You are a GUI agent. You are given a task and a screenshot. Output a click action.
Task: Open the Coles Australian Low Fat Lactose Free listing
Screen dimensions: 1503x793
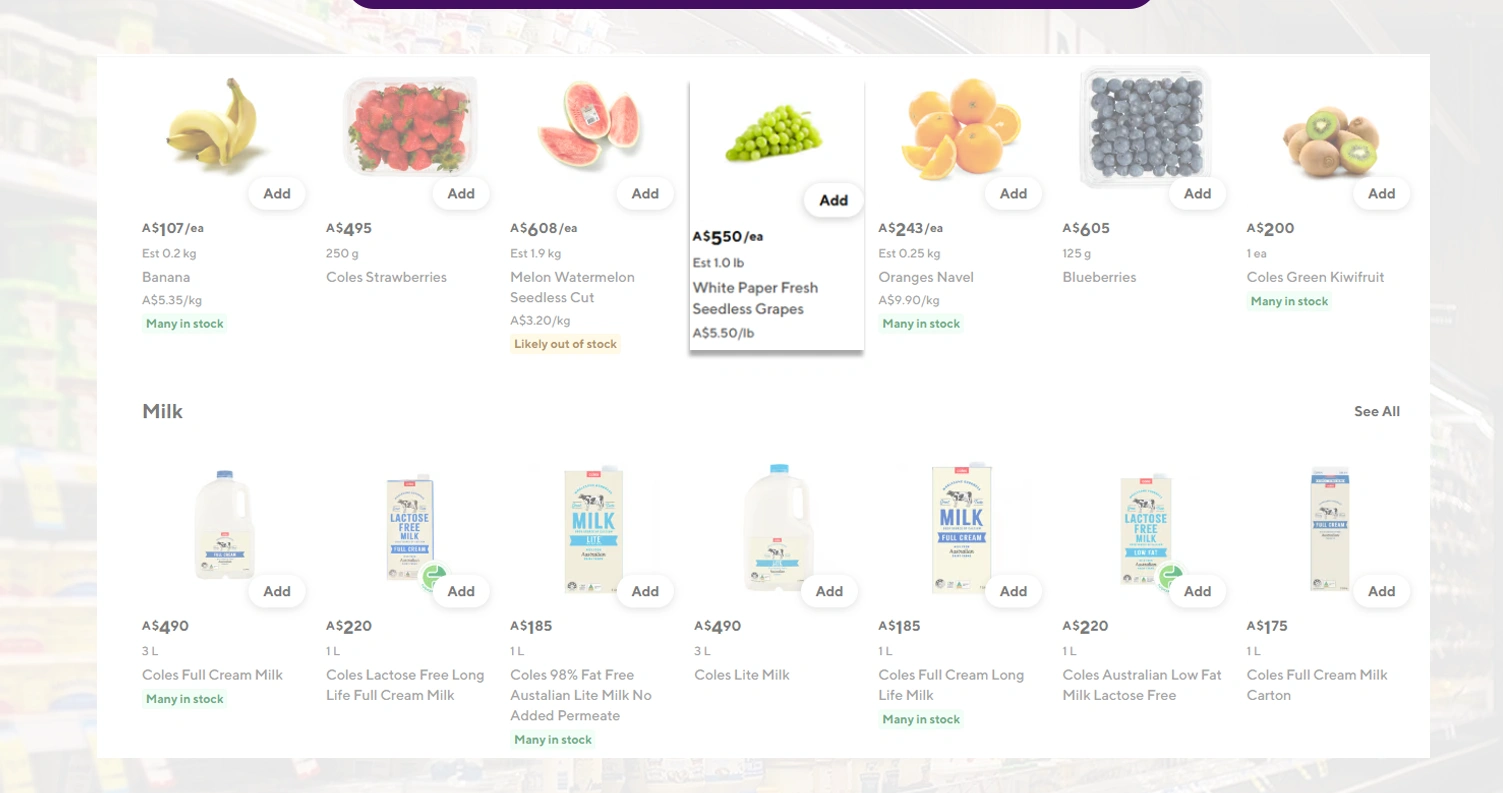1141,685
